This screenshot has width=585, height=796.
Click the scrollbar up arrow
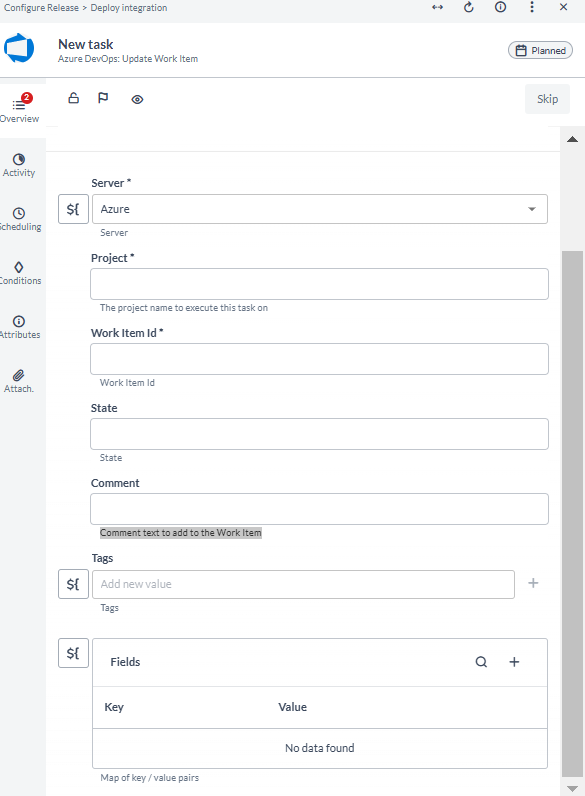572,139
